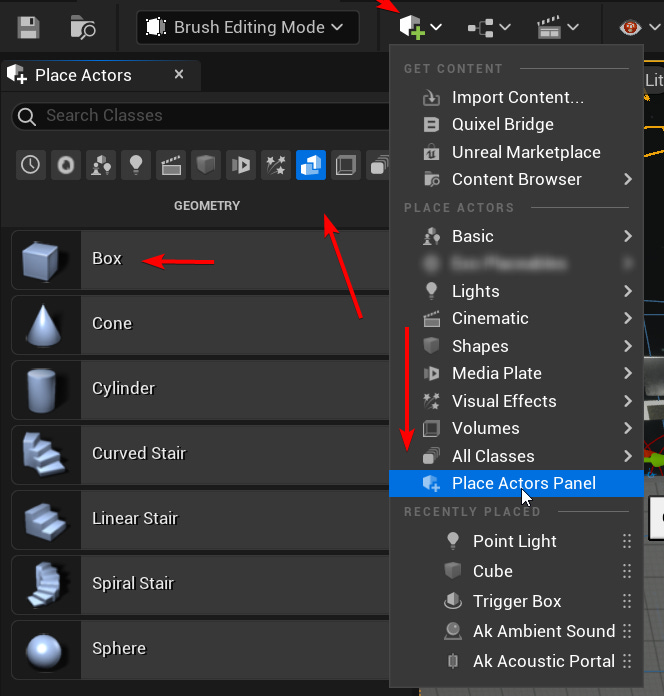
Task: Open the All Classes submenu
Action: 516,456
